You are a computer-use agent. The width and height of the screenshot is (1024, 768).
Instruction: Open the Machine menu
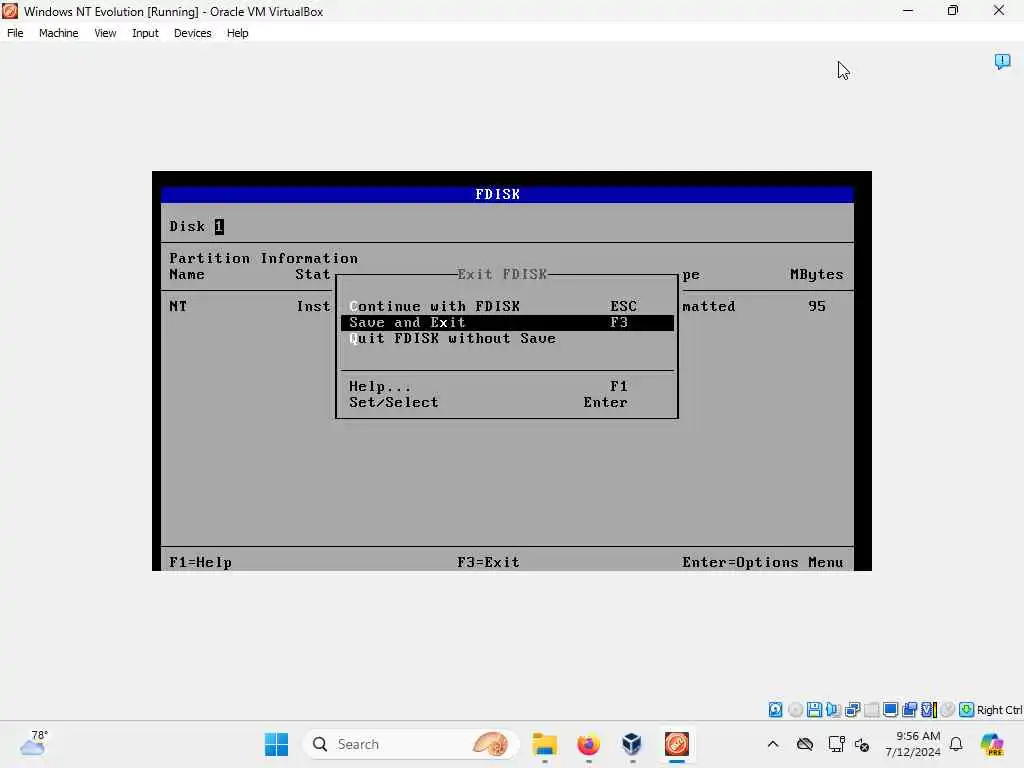[x=58, y=33]
